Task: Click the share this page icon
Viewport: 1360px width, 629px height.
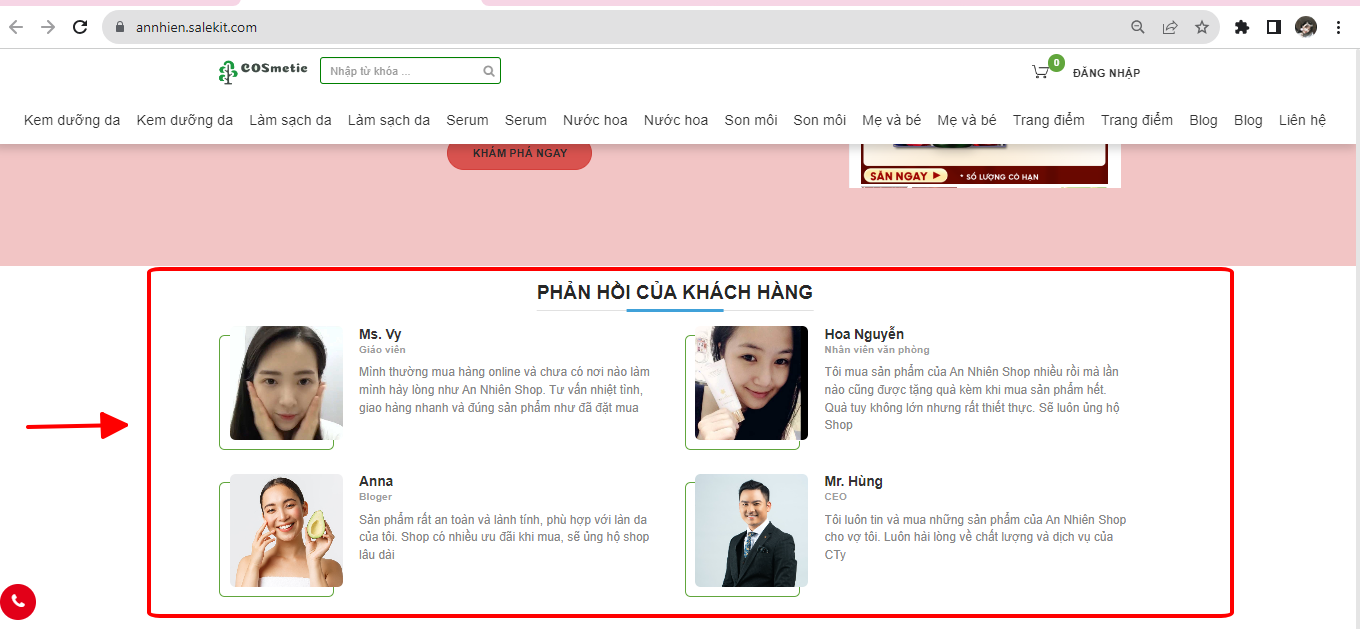Action: coord(1170,27)
